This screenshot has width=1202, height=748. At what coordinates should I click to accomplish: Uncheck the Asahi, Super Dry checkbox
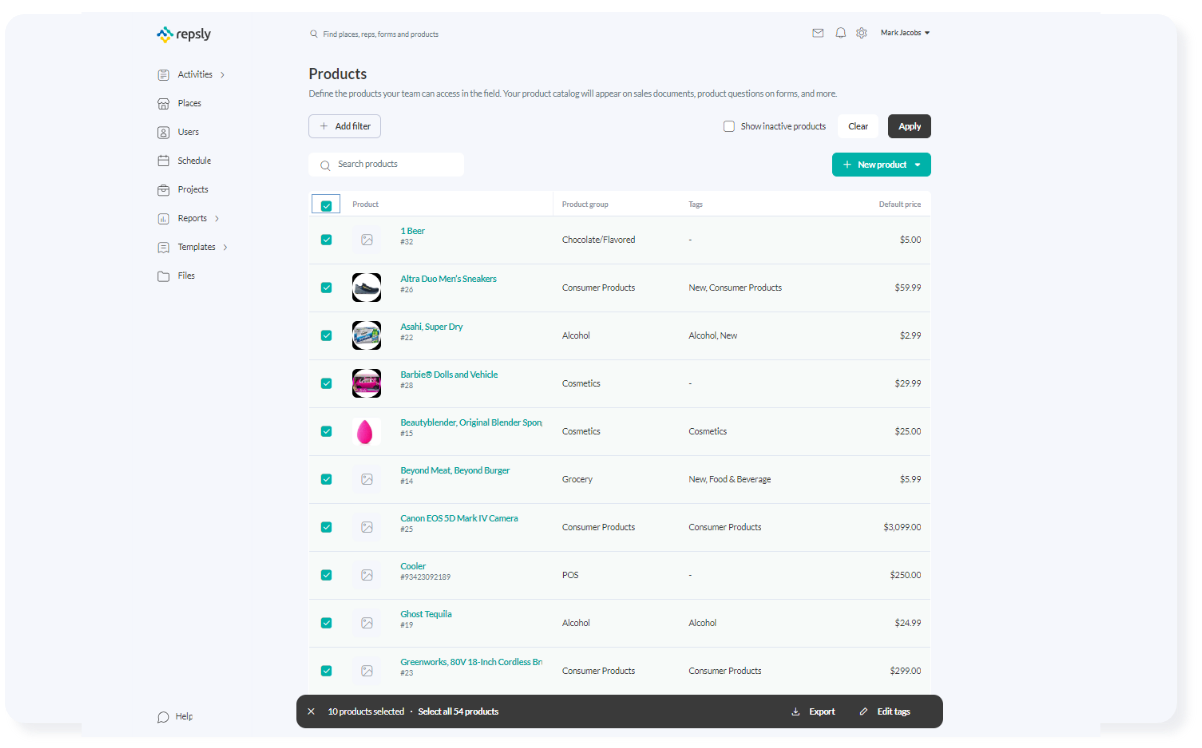tap(326, 336)
